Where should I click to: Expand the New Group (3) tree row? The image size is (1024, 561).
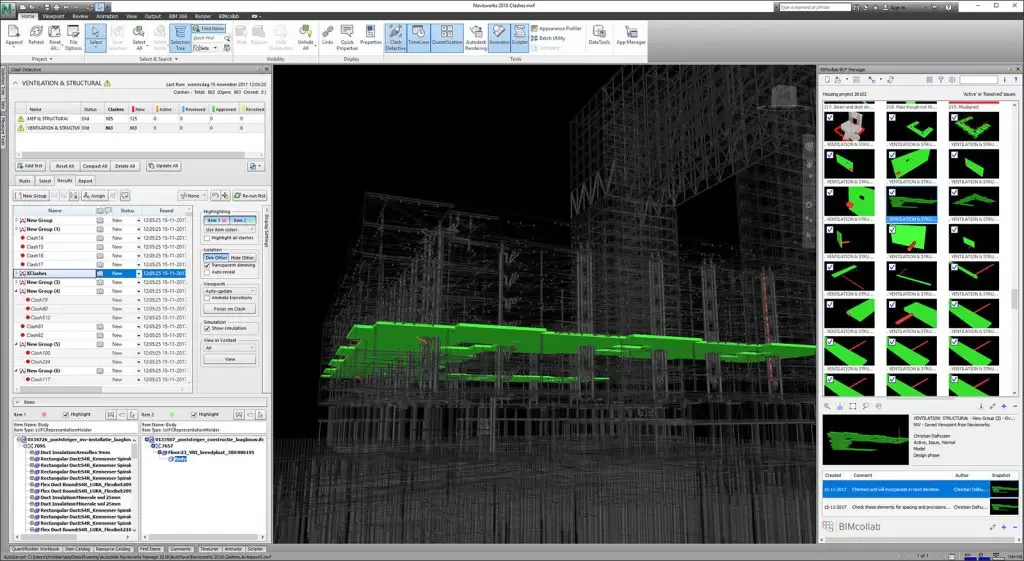click(16, 282)
